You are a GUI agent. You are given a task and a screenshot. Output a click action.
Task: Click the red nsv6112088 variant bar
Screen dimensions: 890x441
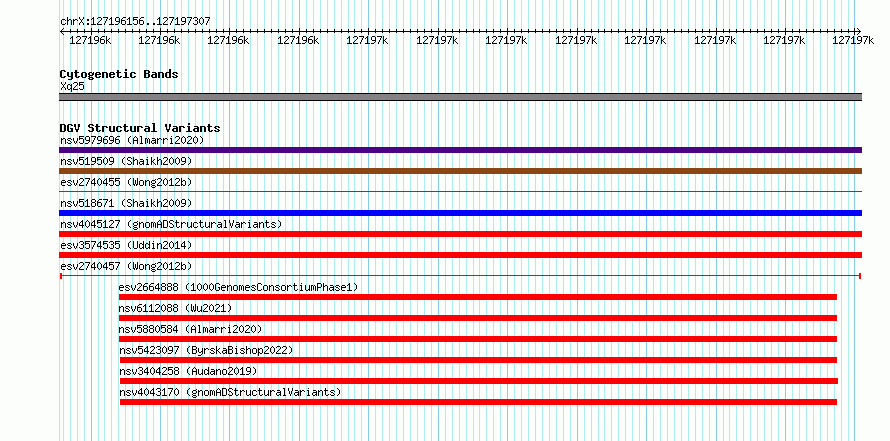[x=478, y=318]
